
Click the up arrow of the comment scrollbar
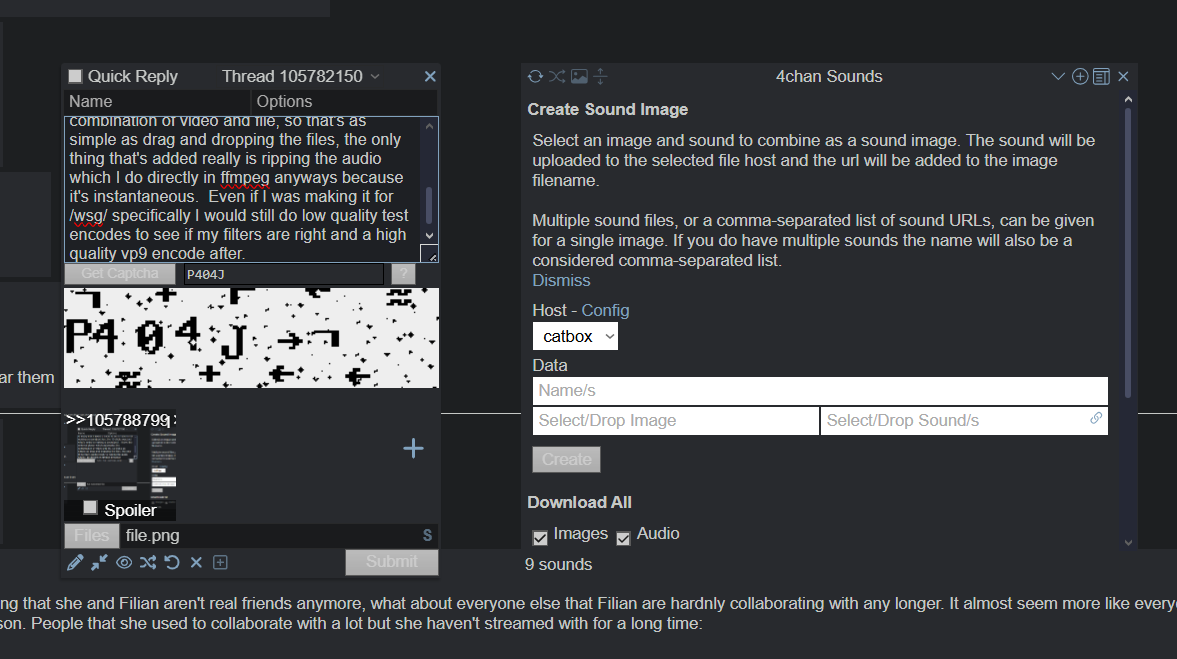tap(429, 126)
